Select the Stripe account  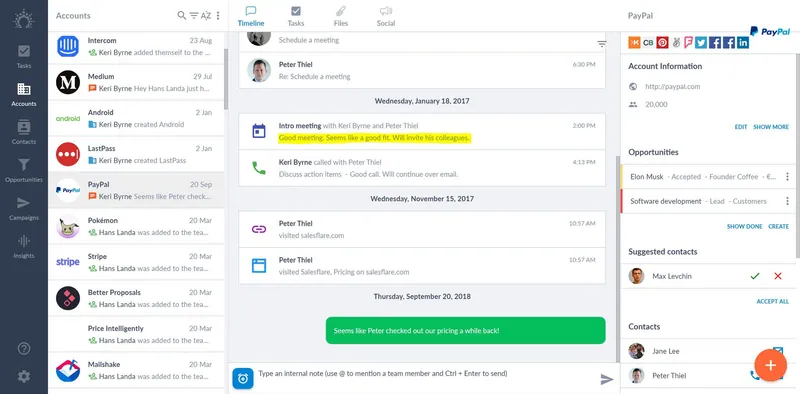tap(136, 262)
